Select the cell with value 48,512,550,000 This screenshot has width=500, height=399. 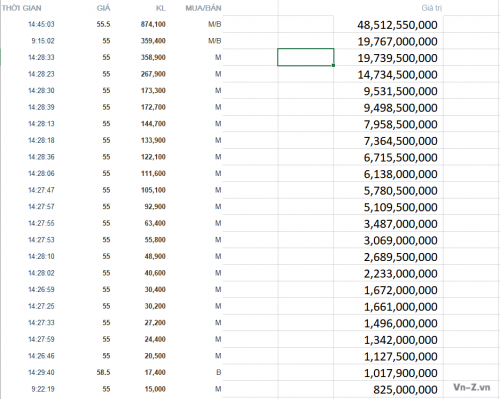pyautogui.click(x=389, y=25)
